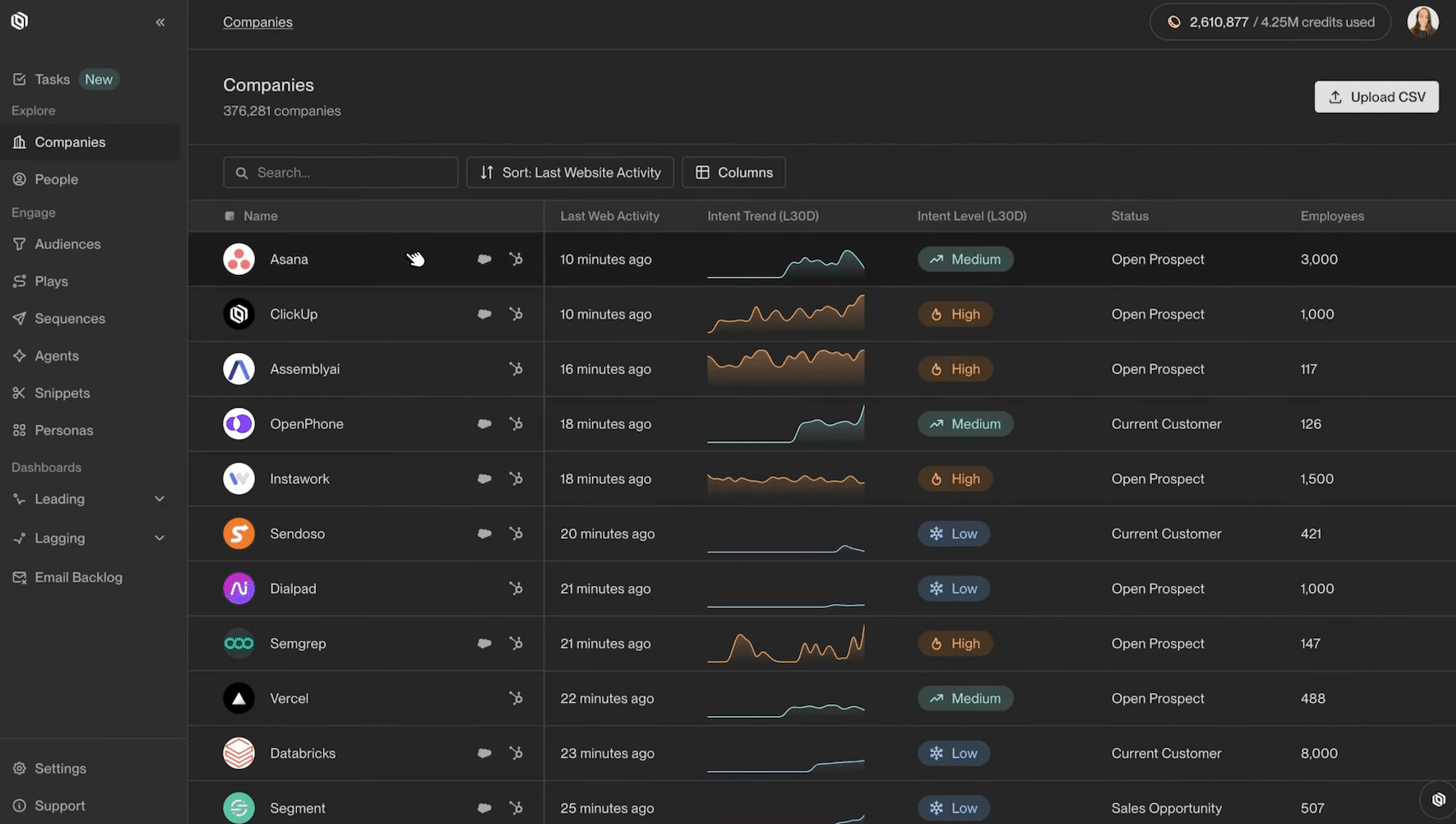Click the Intent Trend sparkline for Semgrep
This screenshot has width=1456, height=824.
(x=785, y=643)
